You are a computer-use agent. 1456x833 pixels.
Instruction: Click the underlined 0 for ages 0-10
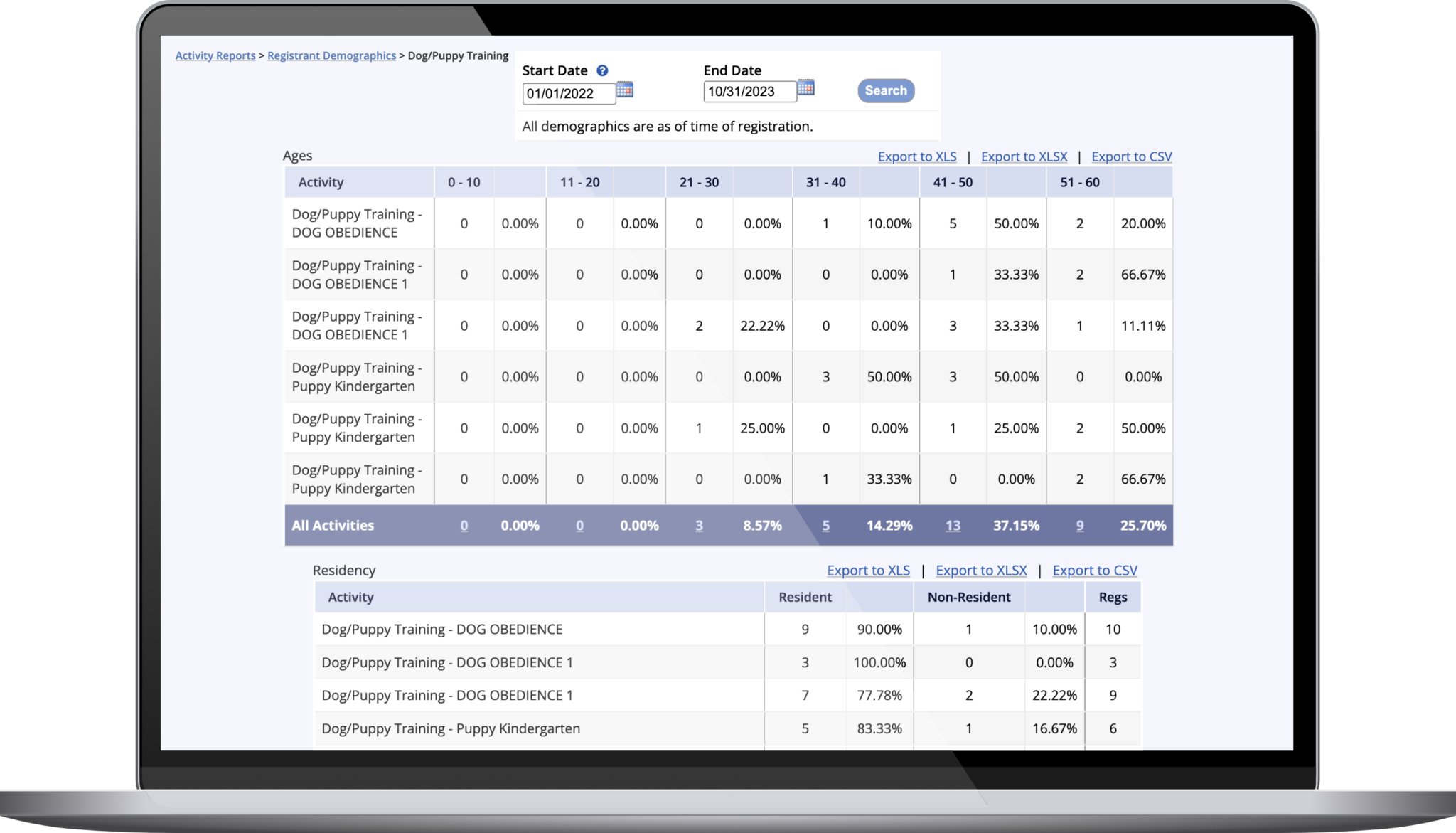pyautogui.click(x=464, y=526)
